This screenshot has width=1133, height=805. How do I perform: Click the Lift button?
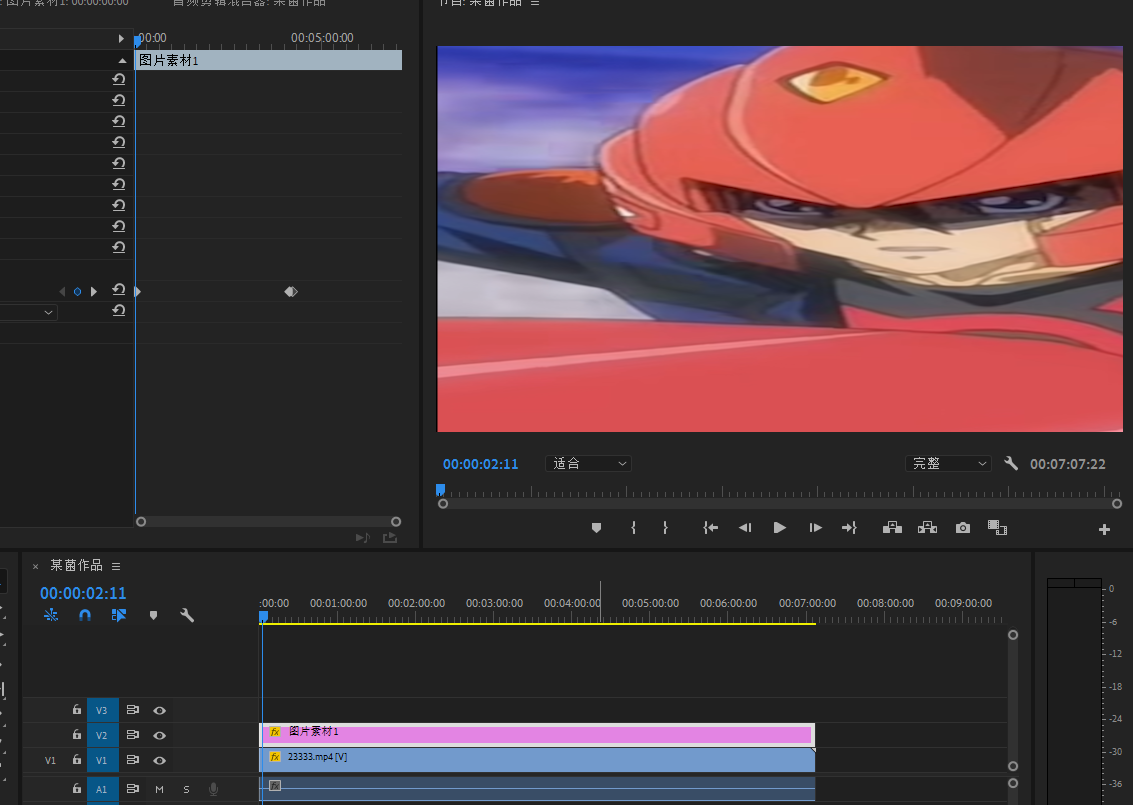[892, 528]
